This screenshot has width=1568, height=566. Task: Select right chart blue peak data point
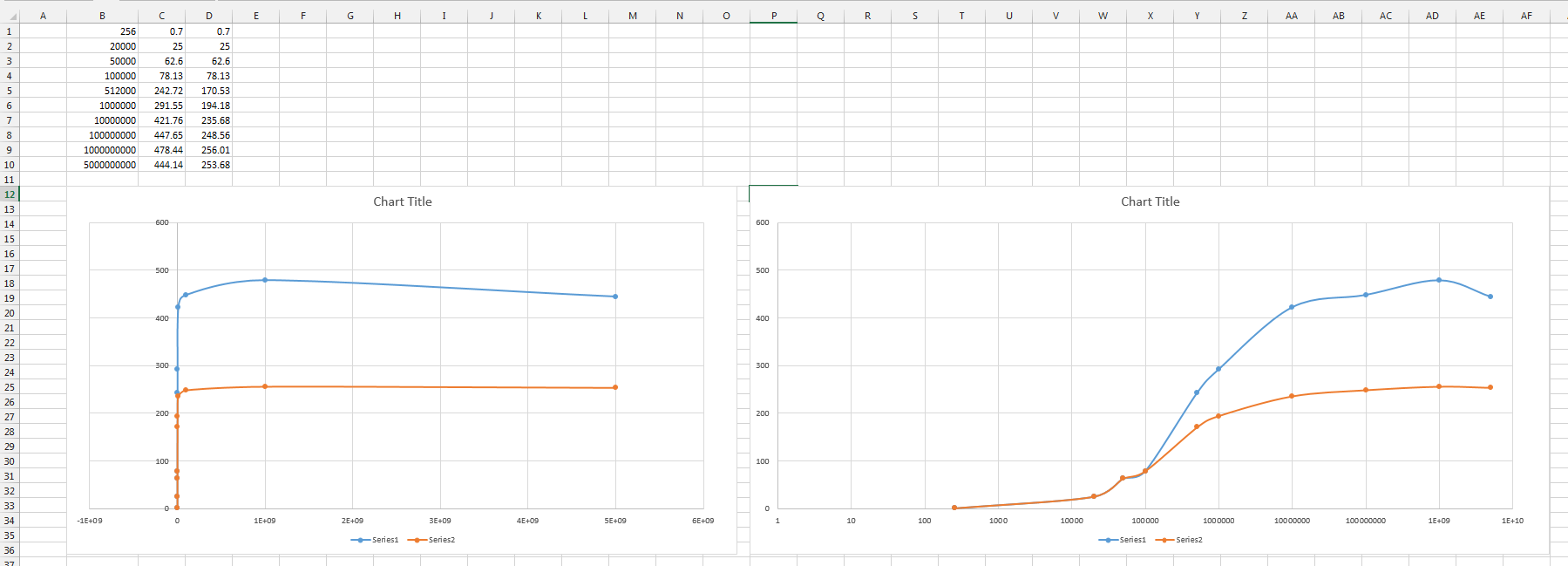(1439, 280)
